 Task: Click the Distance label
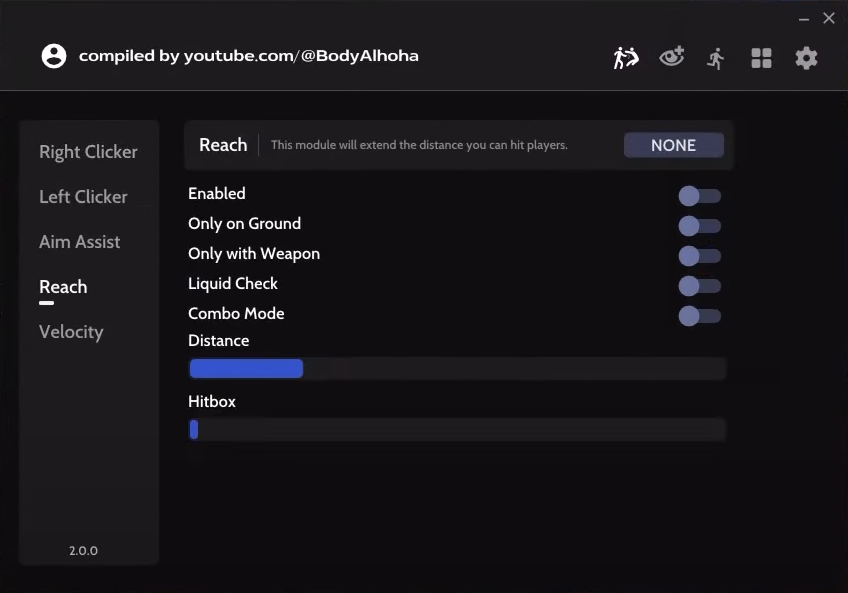tap(218, 340)
